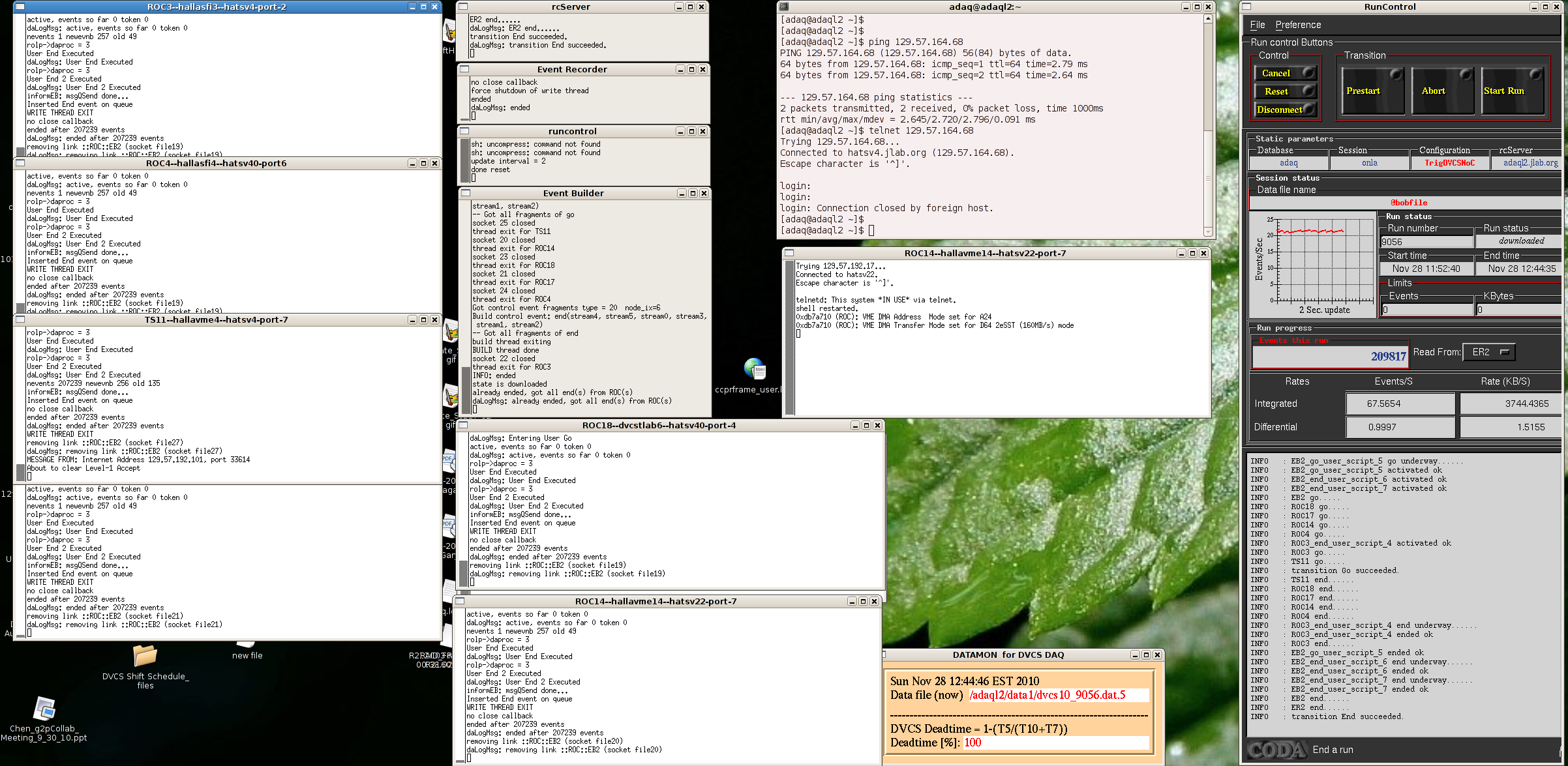Screen dimensions: 1568x766
Task: Select the TrigDVCSNoC configuration value
Action: (1449, 163)
